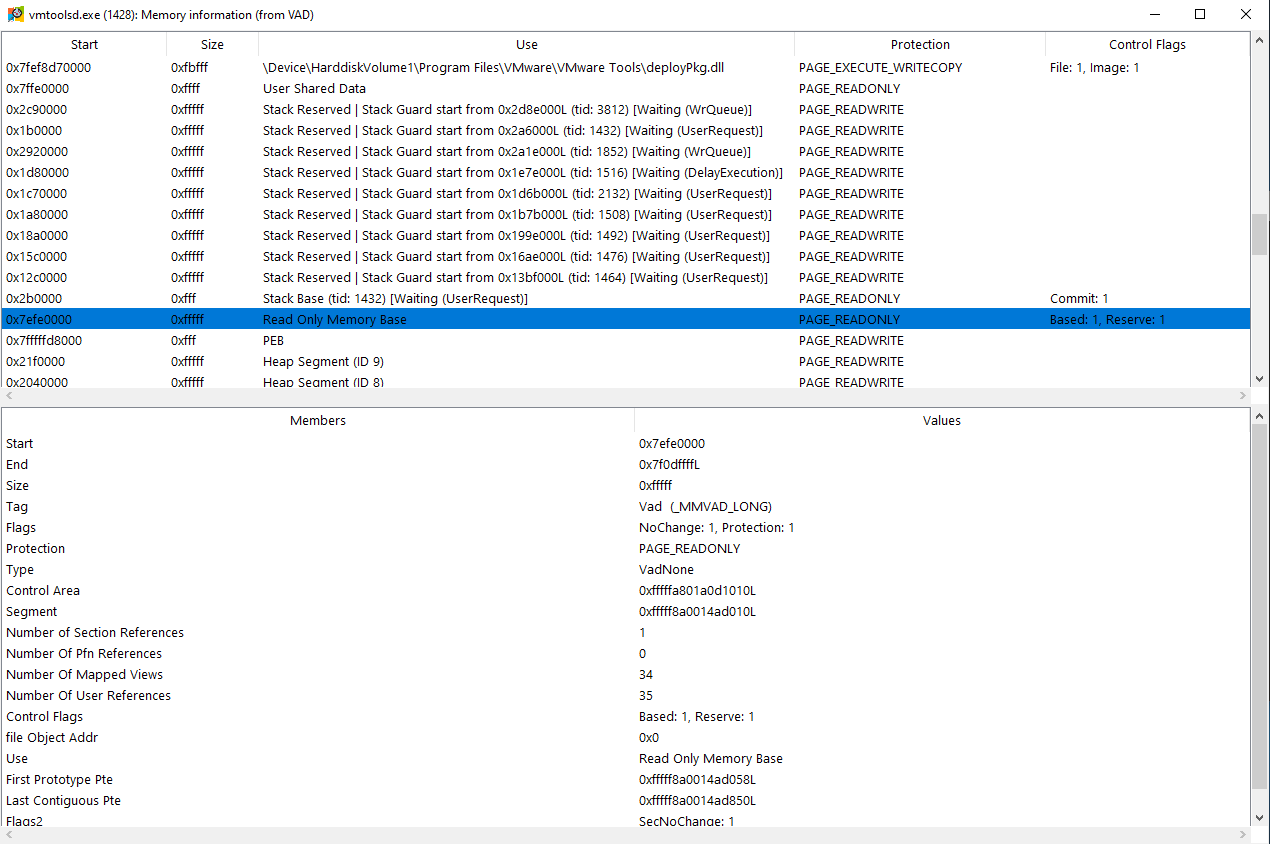
Task: Click details pane scroll down arrow
Action: [1259, 818]
